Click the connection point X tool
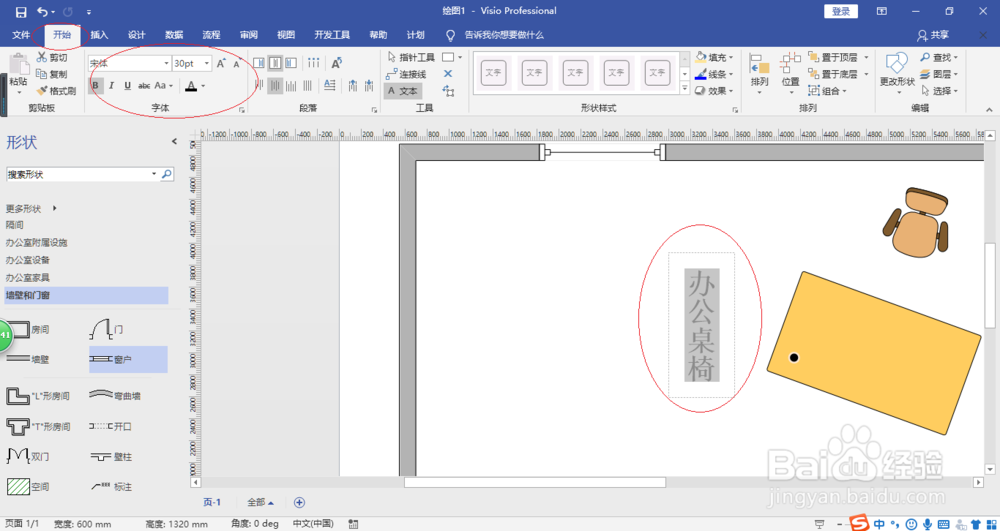Screen dimensions: 1000x531 448,74
